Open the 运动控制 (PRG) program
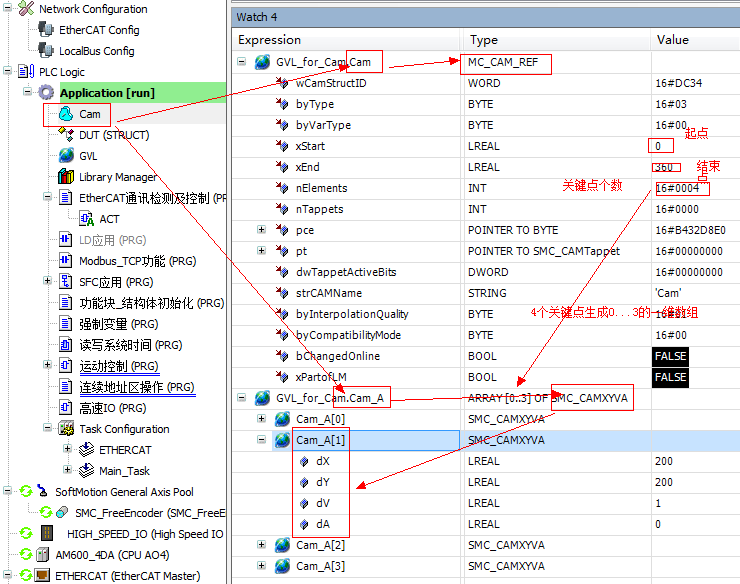Viewport: 740px width, 584px height. coord(118,366)
